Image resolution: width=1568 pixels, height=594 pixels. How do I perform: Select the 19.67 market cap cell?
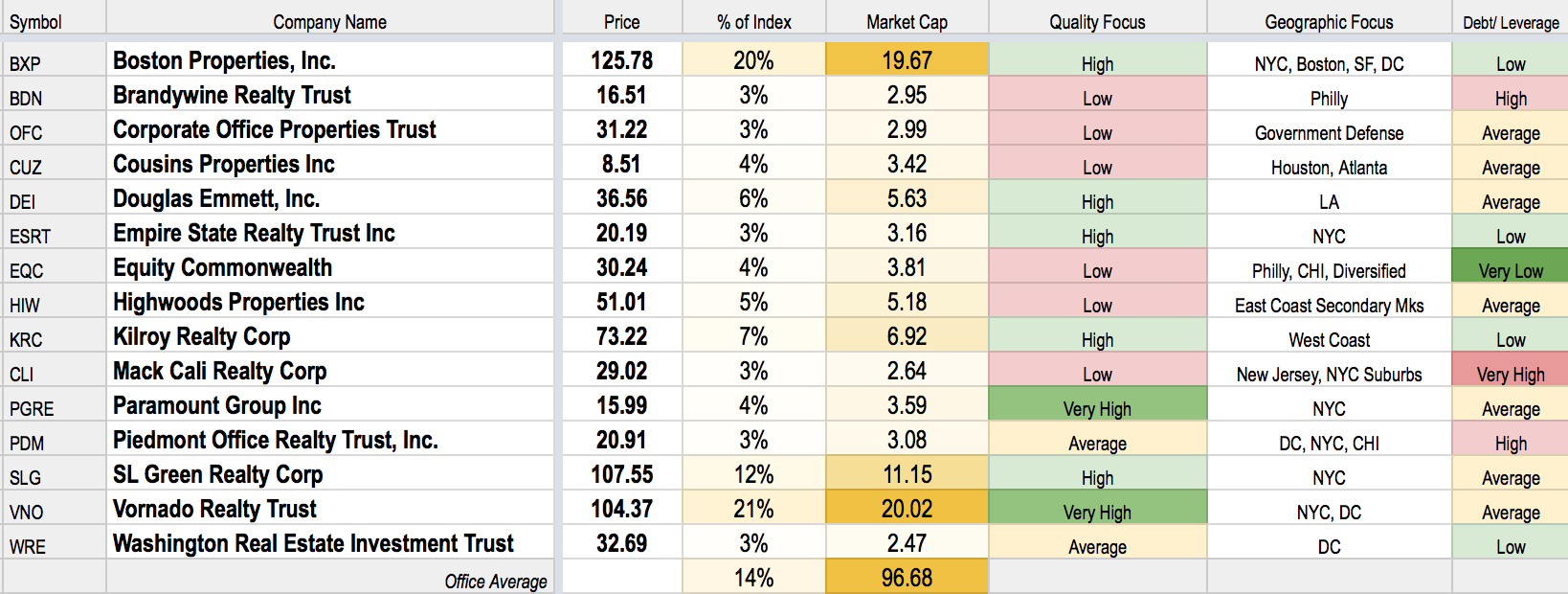907,59
